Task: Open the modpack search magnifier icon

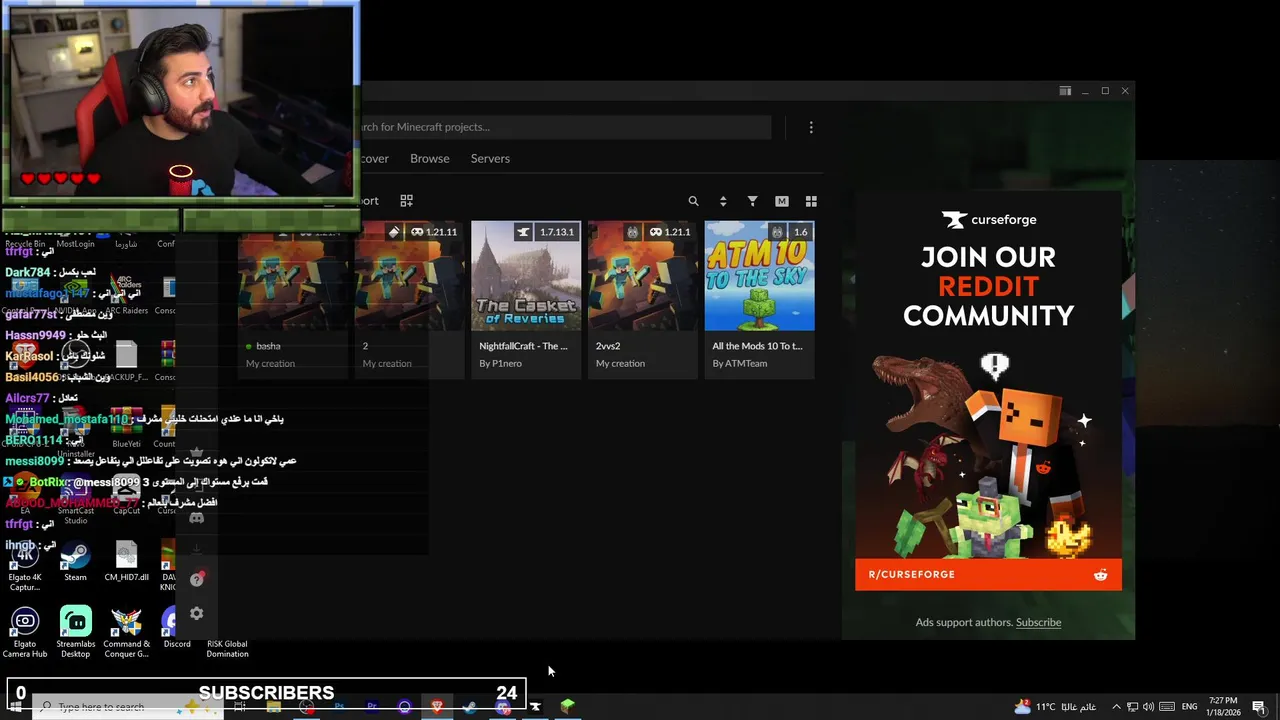Action: click(x=693, y=201)
